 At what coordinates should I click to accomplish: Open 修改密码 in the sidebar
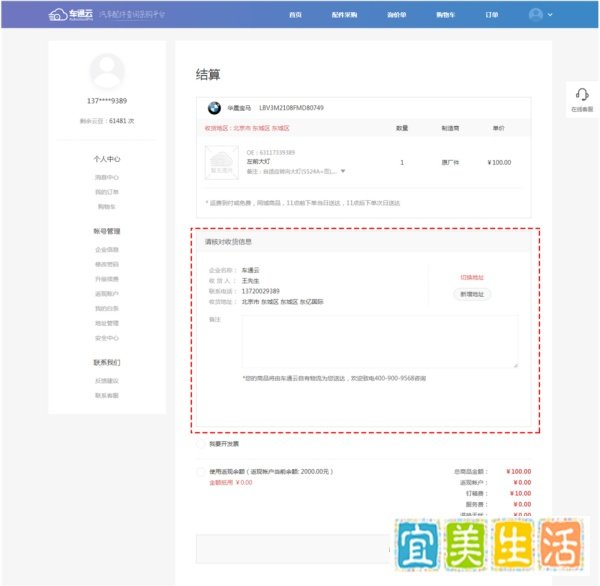pyautogui.click(x=107, y=264)
